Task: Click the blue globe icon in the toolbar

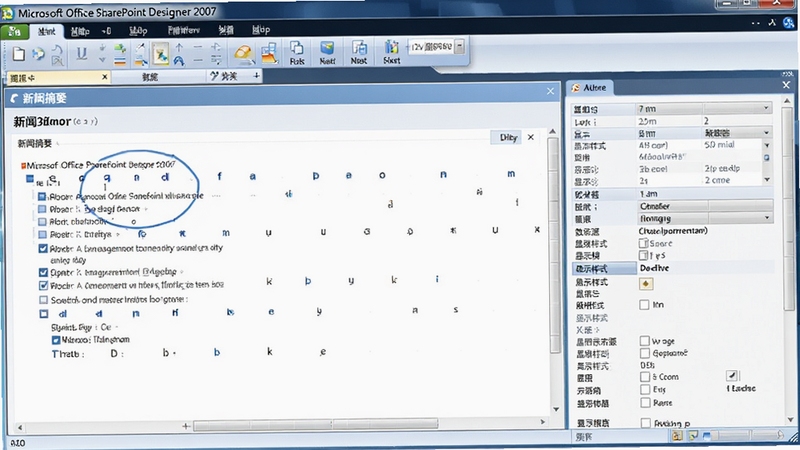Action: (x=38, y=54)
